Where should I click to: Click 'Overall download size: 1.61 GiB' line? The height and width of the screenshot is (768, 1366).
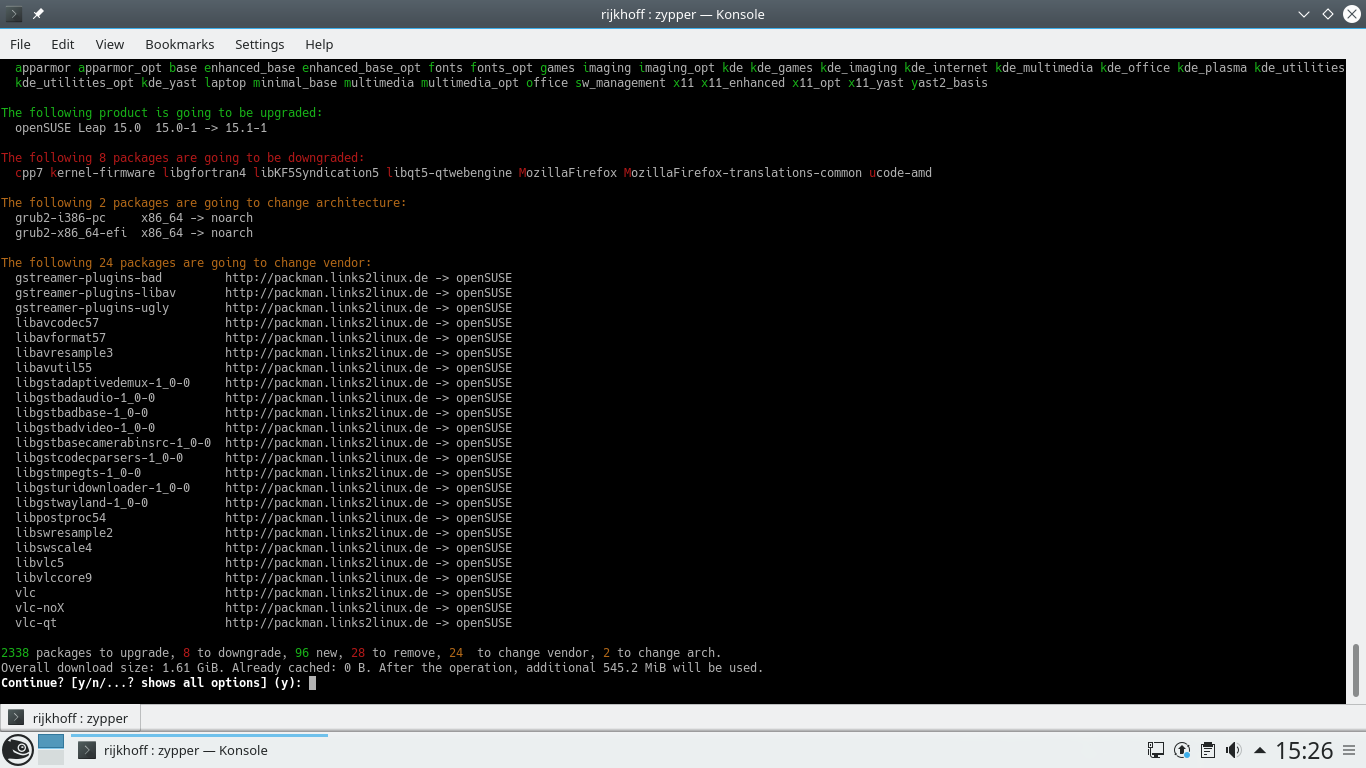tap(382, 668)
